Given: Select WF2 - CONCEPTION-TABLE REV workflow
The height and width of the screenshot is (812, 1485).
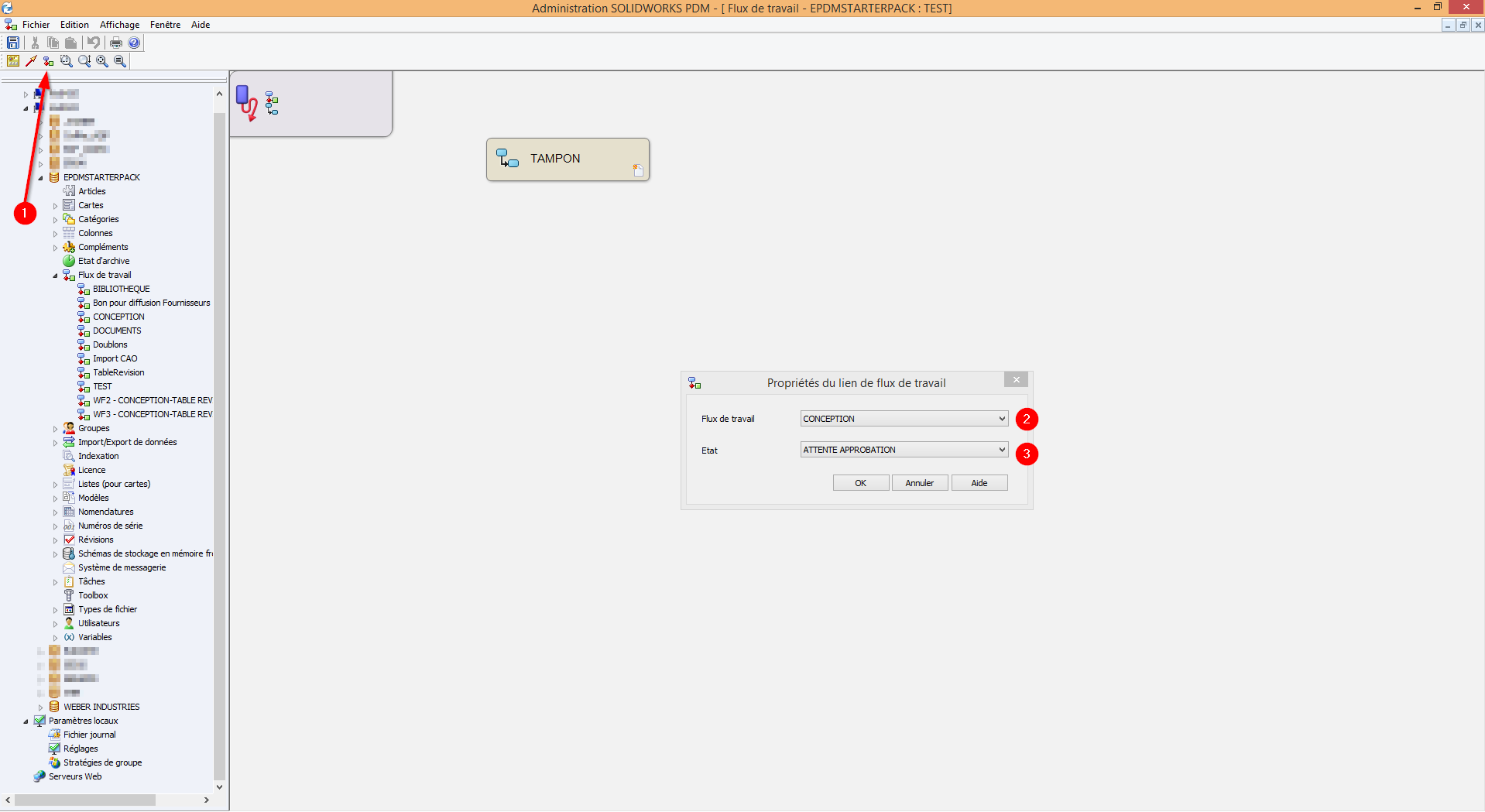Looking at the screenshot, I should click(153, 400).
